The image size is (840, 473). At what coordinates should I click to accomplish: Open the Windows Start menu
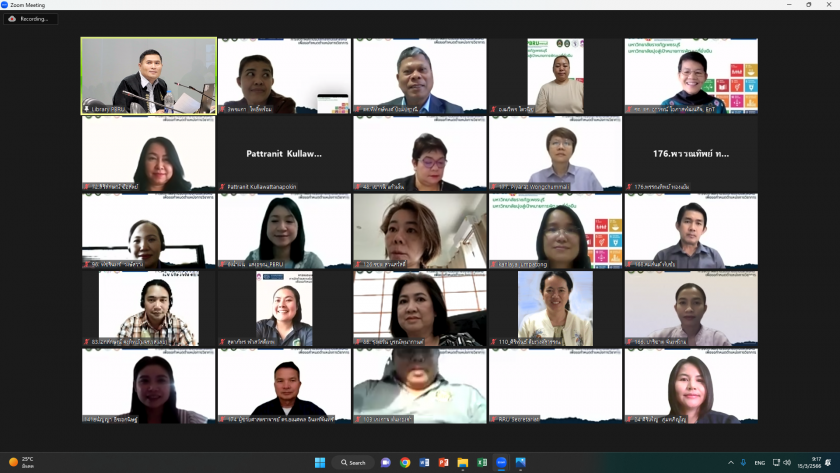(320, 462)
